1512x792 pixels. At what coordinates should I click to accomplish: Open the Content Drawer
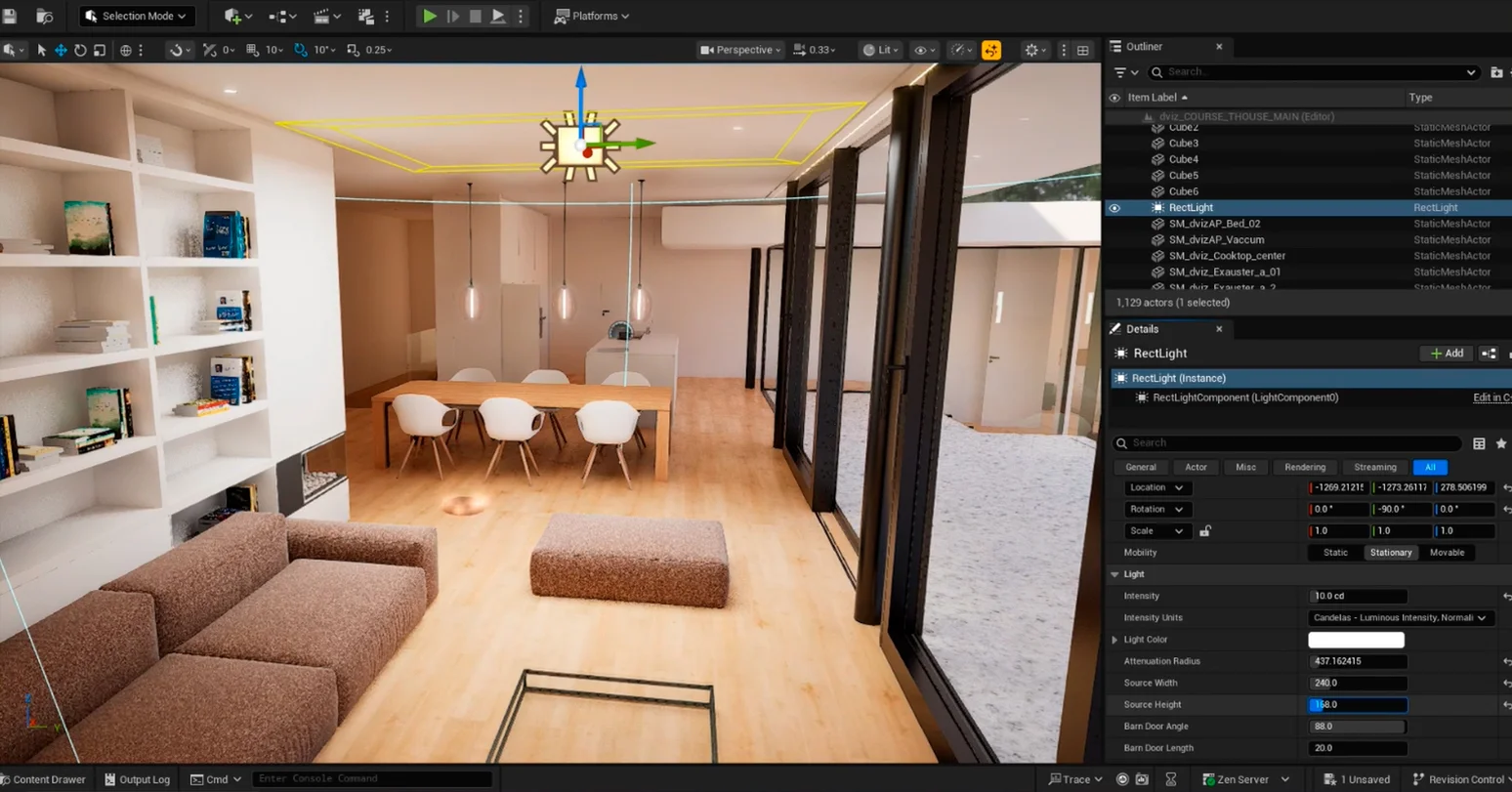(x=43, y=779)
